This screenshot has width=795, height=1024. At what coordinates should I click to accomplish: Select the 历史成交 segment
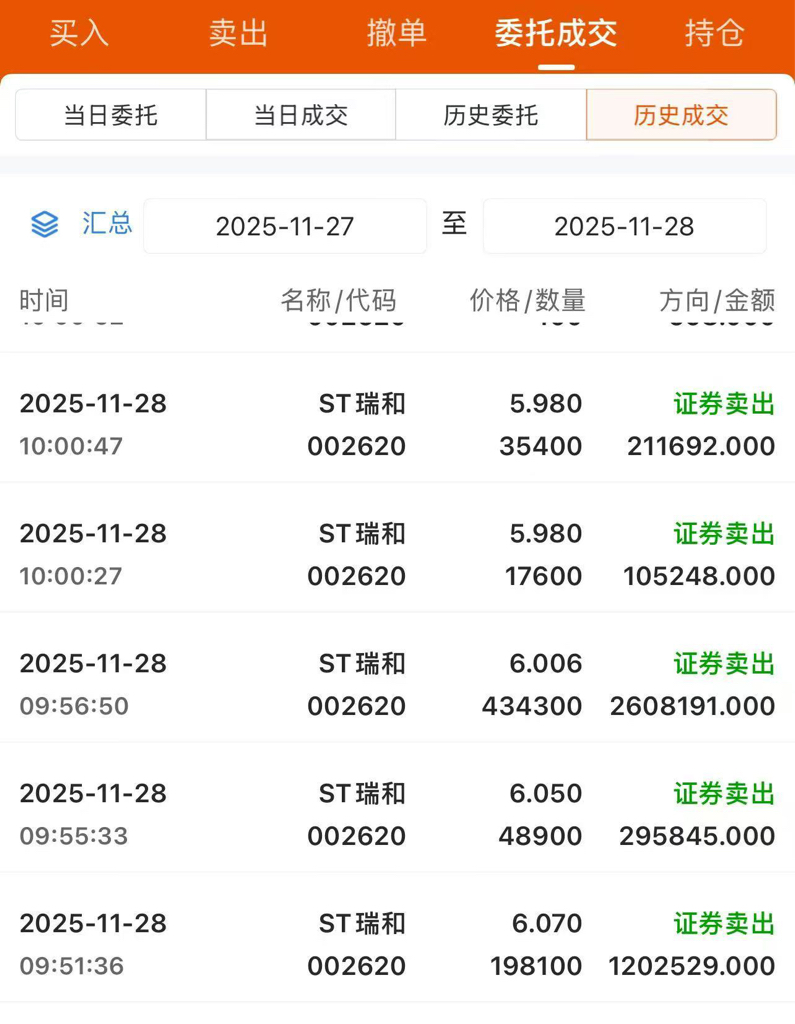(681, 115)
